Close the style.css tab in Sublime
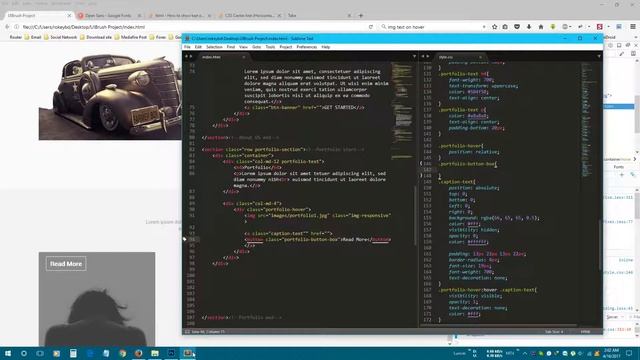The width and height of the screenshot is (640, 360). (480, 57)
